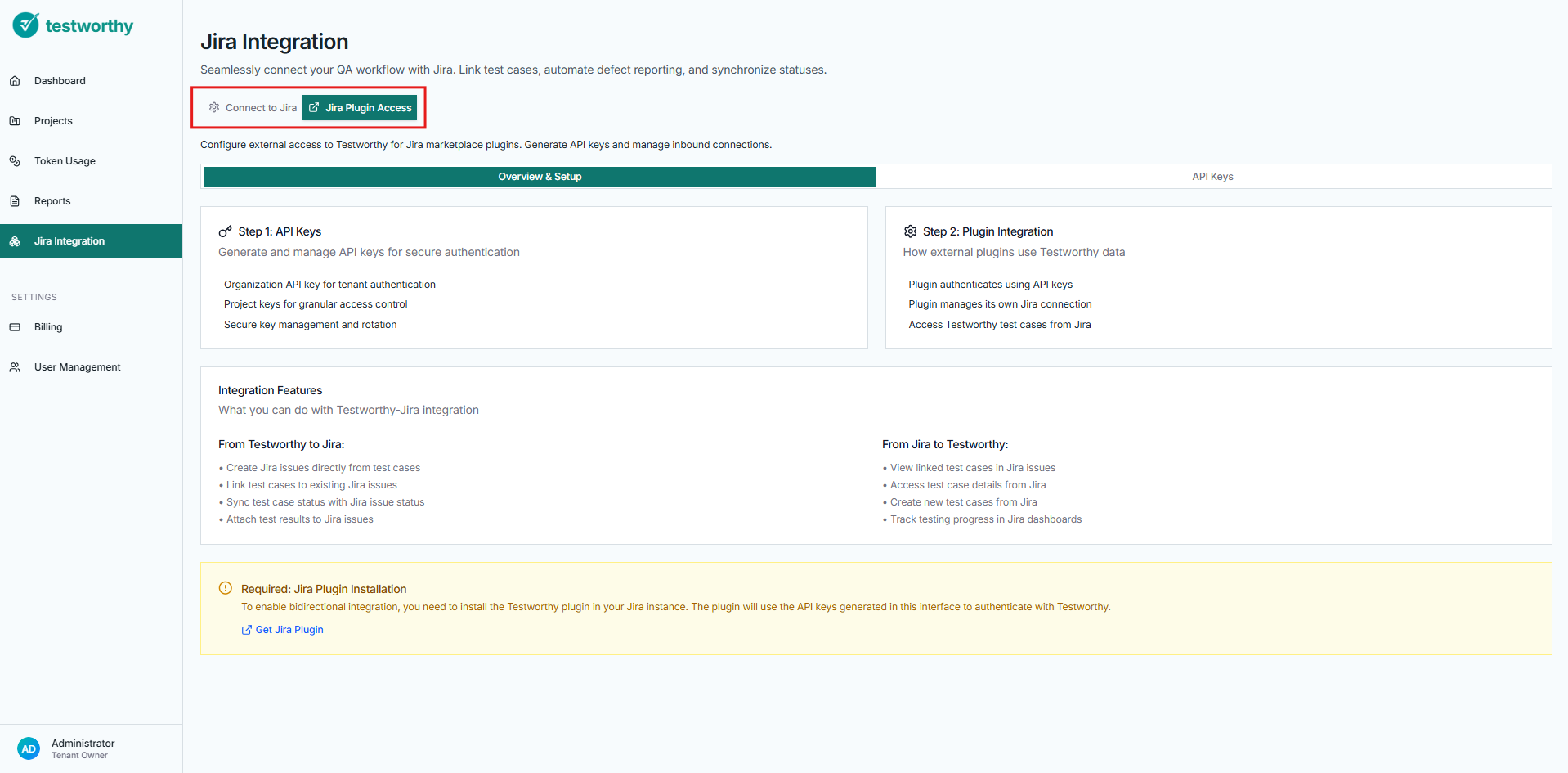Click the "Required: Jira Plugin Installation" title
The image size is (1568, 773).
[324, 589]
